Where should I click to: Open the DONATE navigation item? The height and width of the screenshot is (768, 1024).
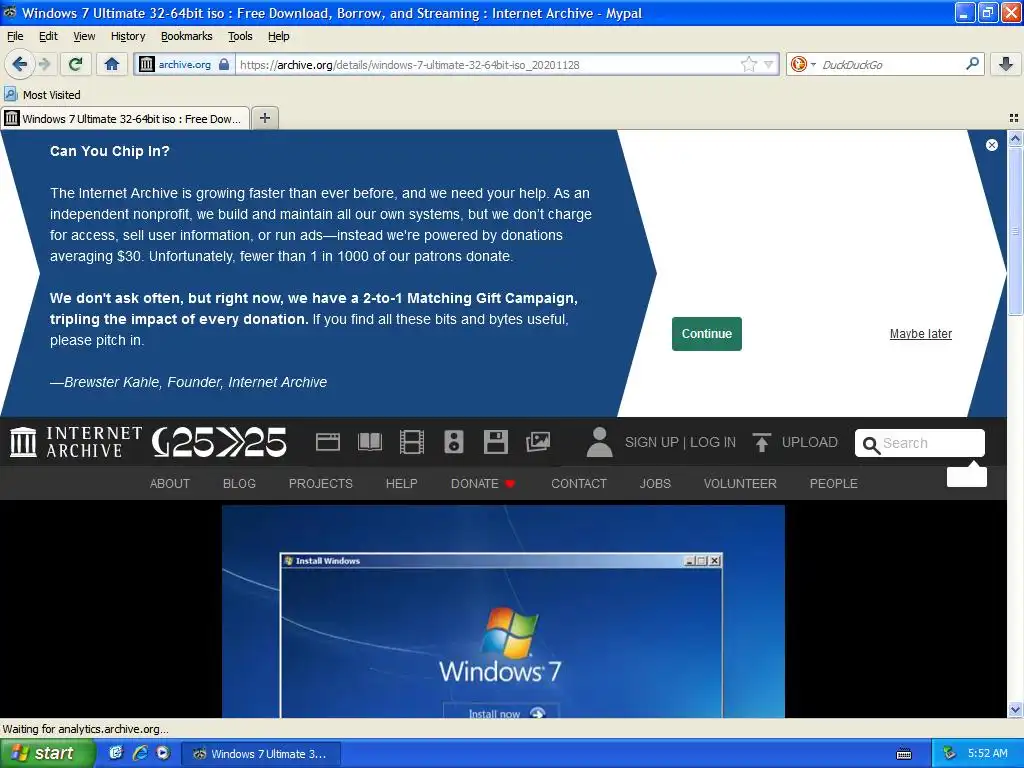pyautogui.click(x=483, y=483)
